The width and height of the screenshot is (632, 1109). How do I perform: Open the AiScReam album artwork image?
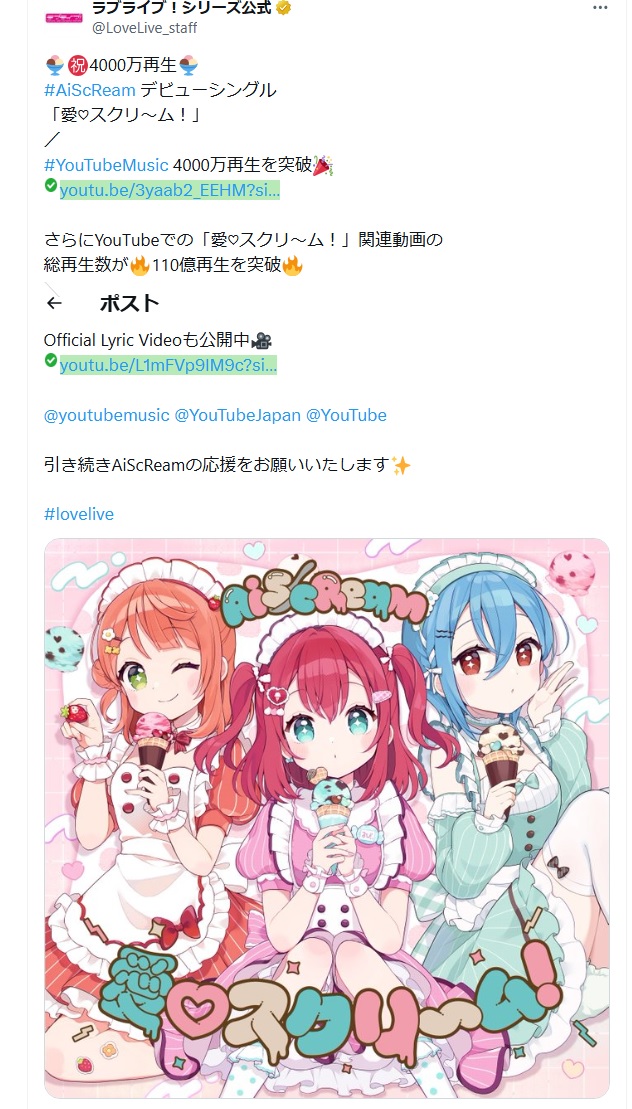[327, 818]
